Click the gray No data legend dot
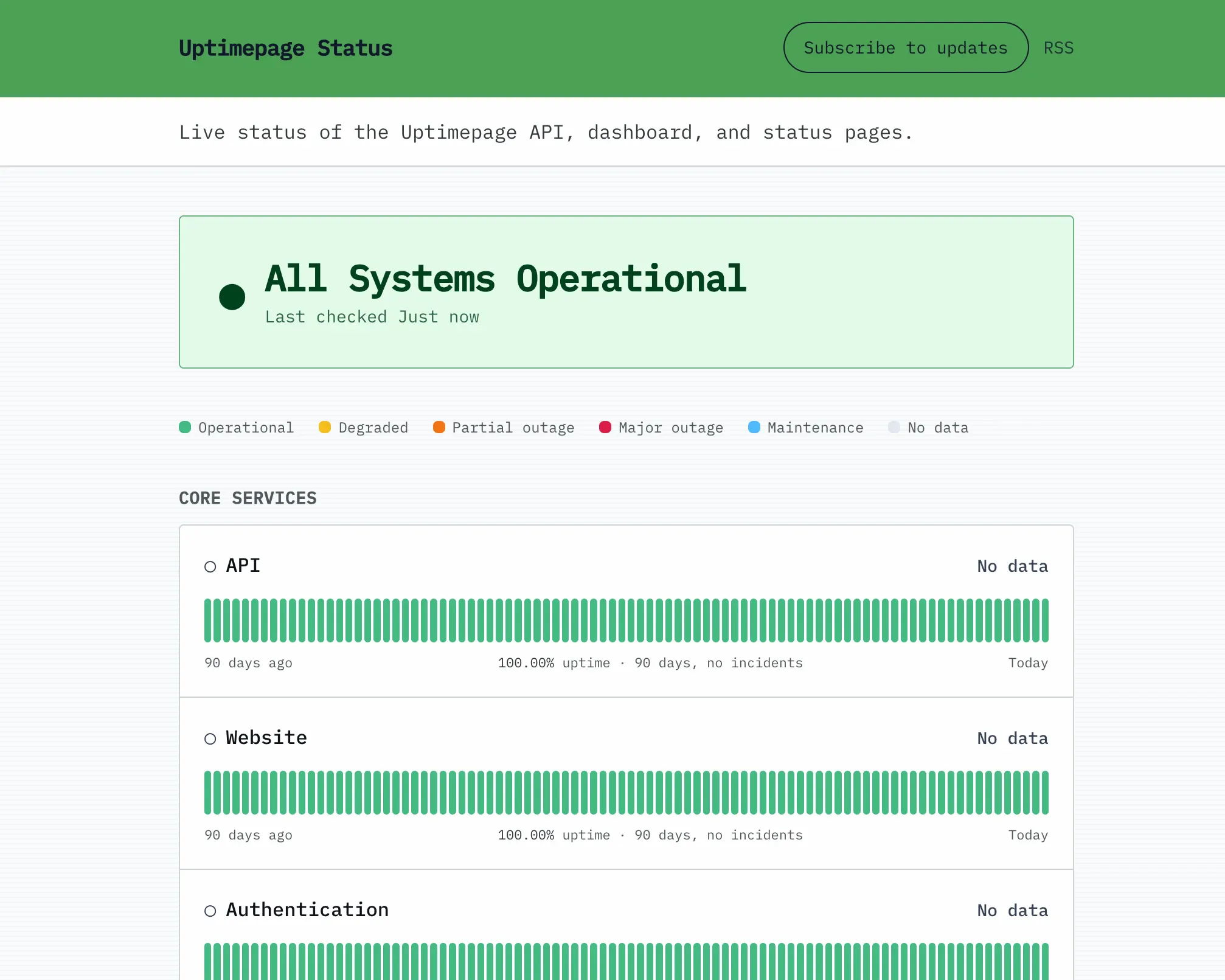Viewport: 1225px width, 980px height. [894, 427]
